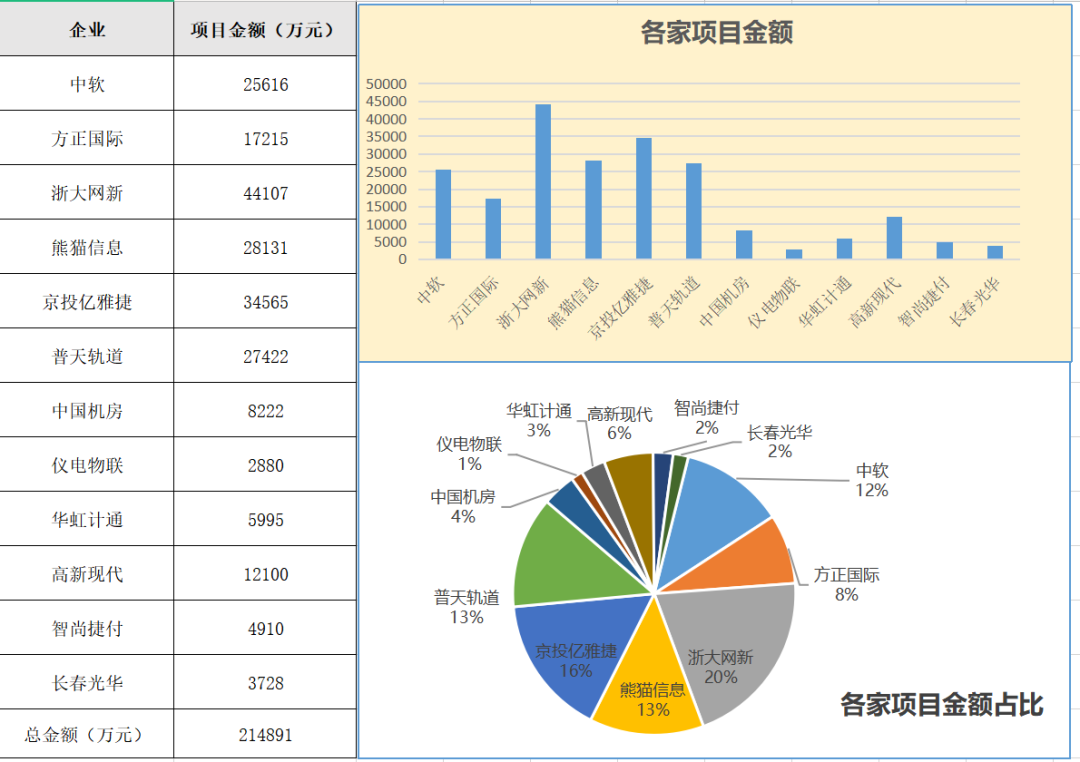The height and width of the screenshot is (762, 1080).
Task: Click the 中国机房 4% pie data label
Action: 463,506
